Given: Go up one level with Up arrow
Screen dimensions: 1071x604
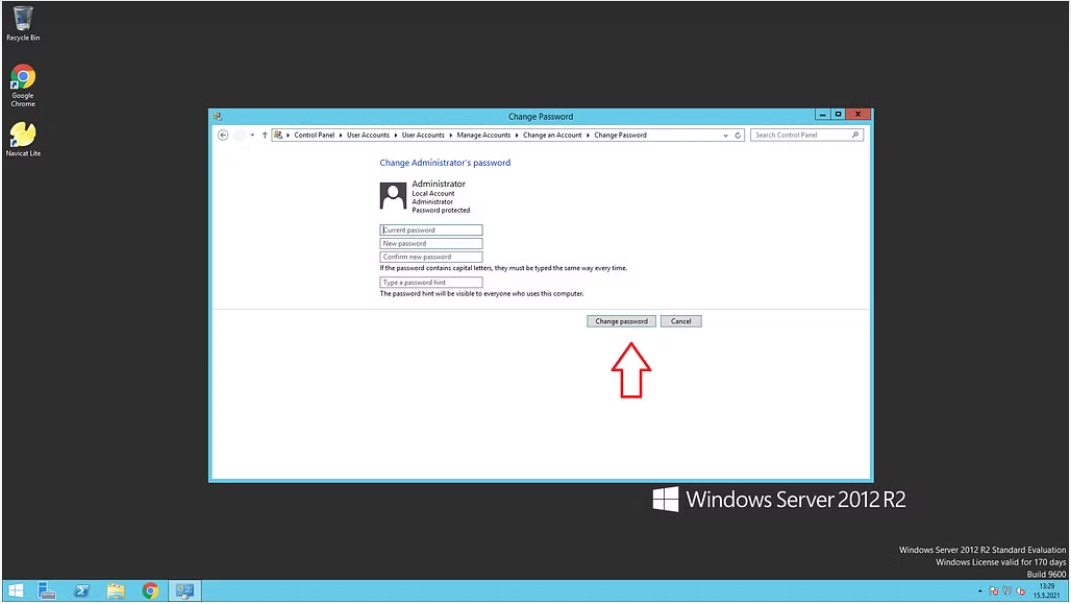Looking at the screenshot, I should (x=264, y=135).
